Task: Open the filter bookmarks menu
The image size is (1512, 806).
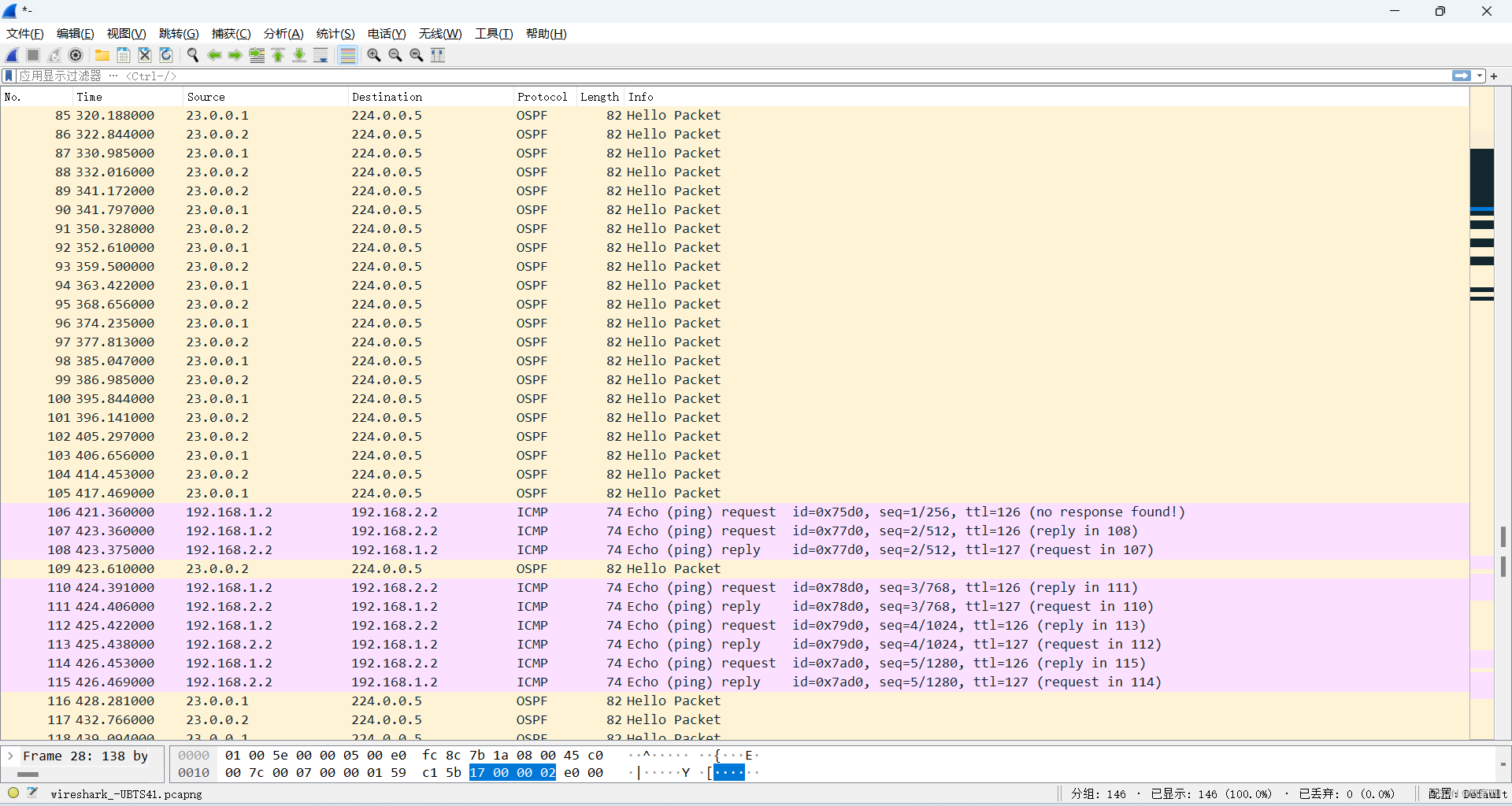Action: coord(8,76)
